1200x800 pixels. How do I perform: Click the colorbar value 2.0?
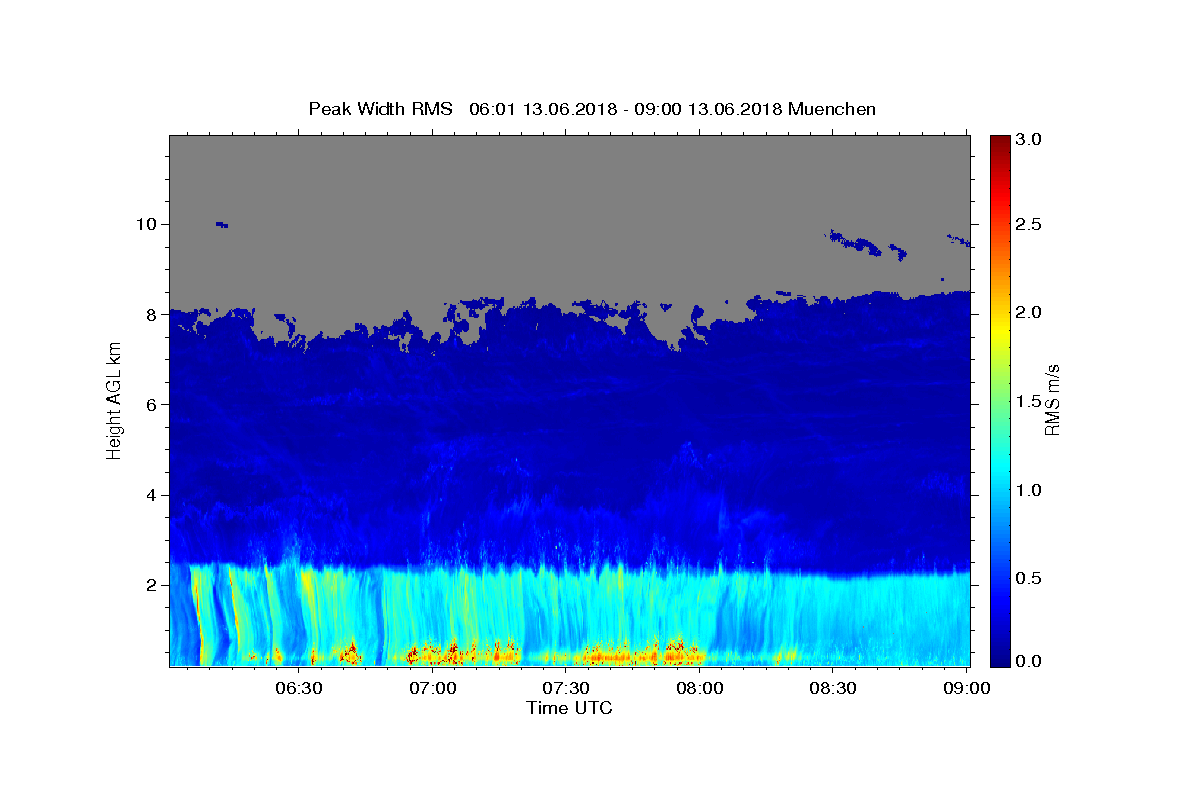(x=1030, y=313)
